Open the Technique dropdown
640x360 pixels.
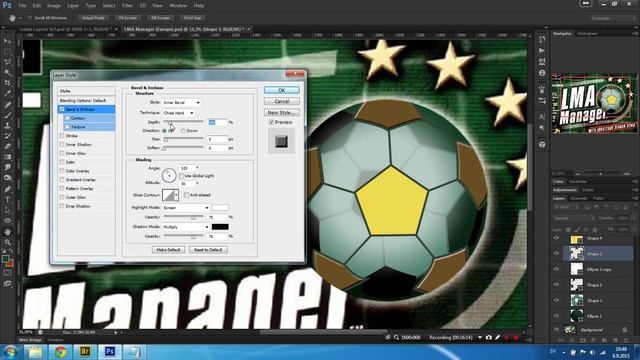(x=178, y=113)
